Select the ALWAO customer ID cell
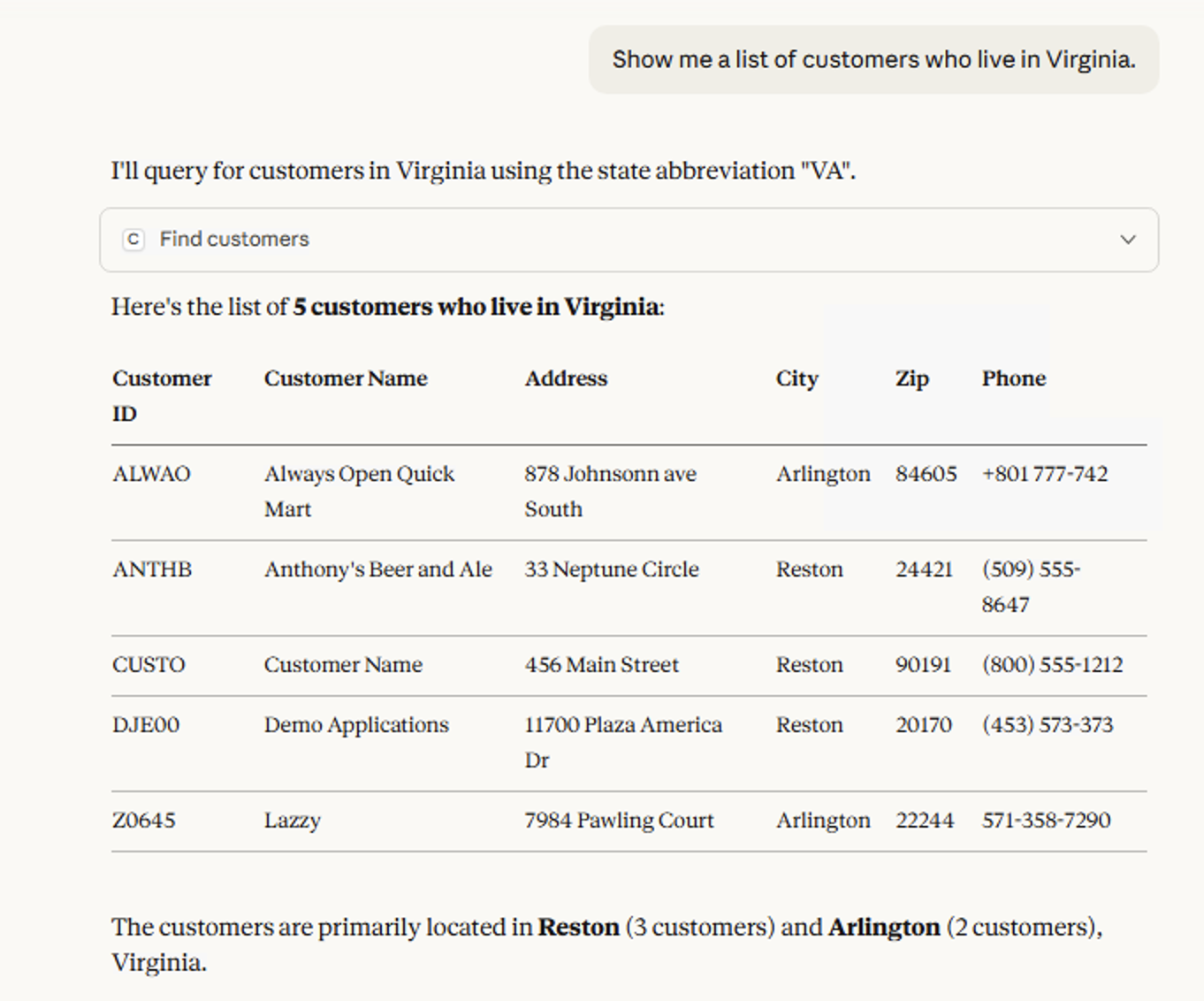The width and height of the screenshot is (1204, 1001). pos(151,474)
